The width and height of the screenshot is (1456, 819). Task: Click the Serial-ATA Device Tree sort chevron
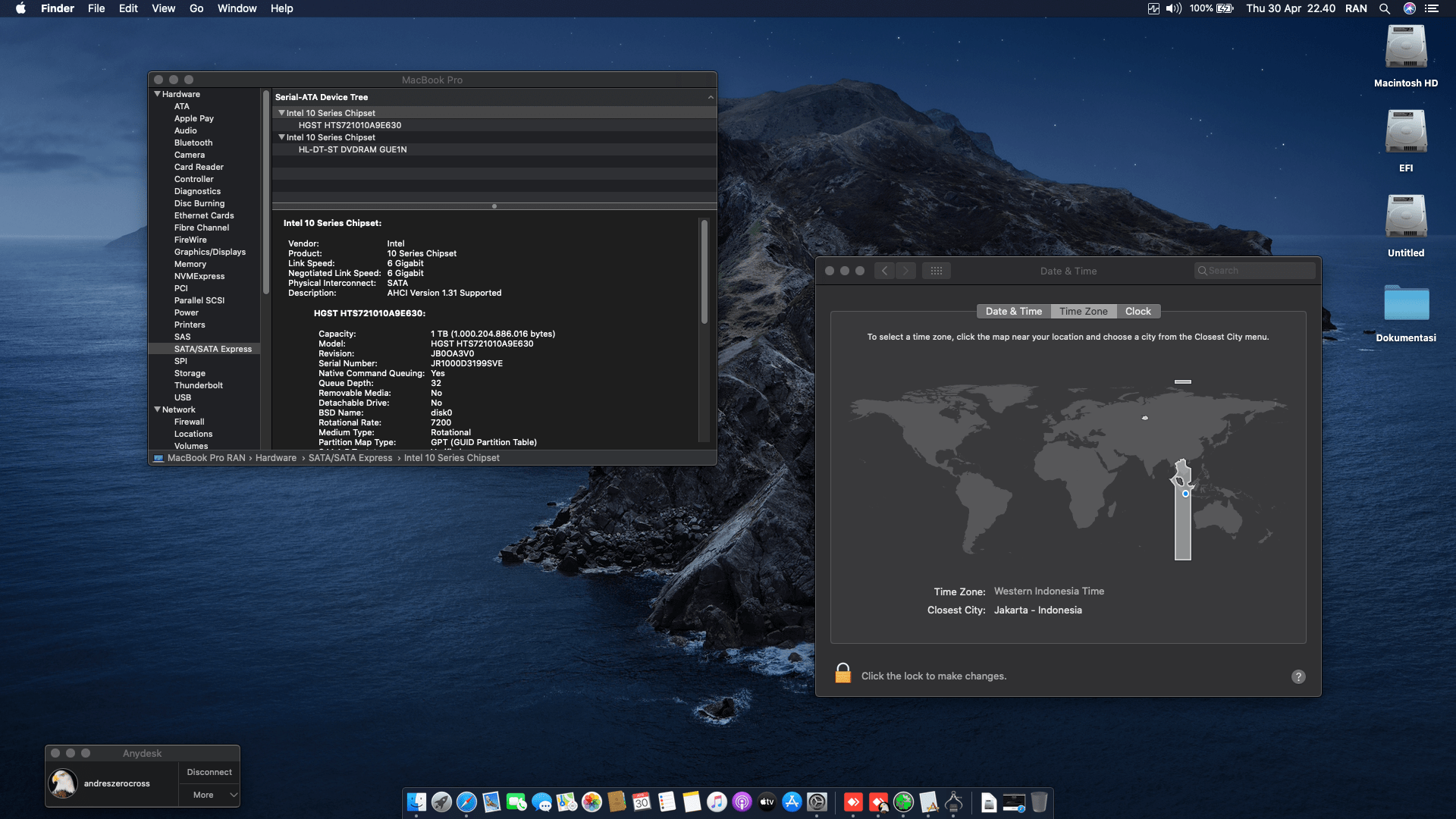click(711, 97)
